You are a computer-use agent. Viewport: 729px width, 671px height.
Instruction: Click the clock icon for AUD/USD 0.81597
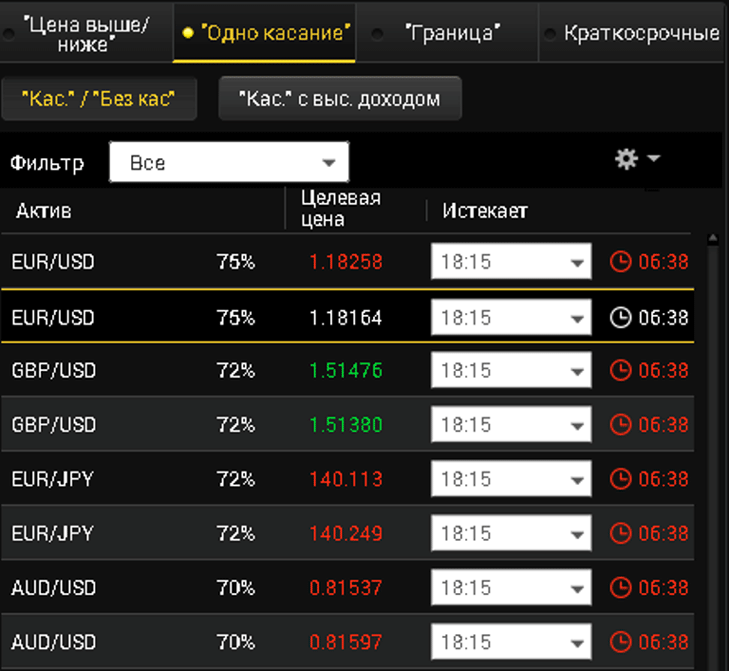[x=621, y=641]
